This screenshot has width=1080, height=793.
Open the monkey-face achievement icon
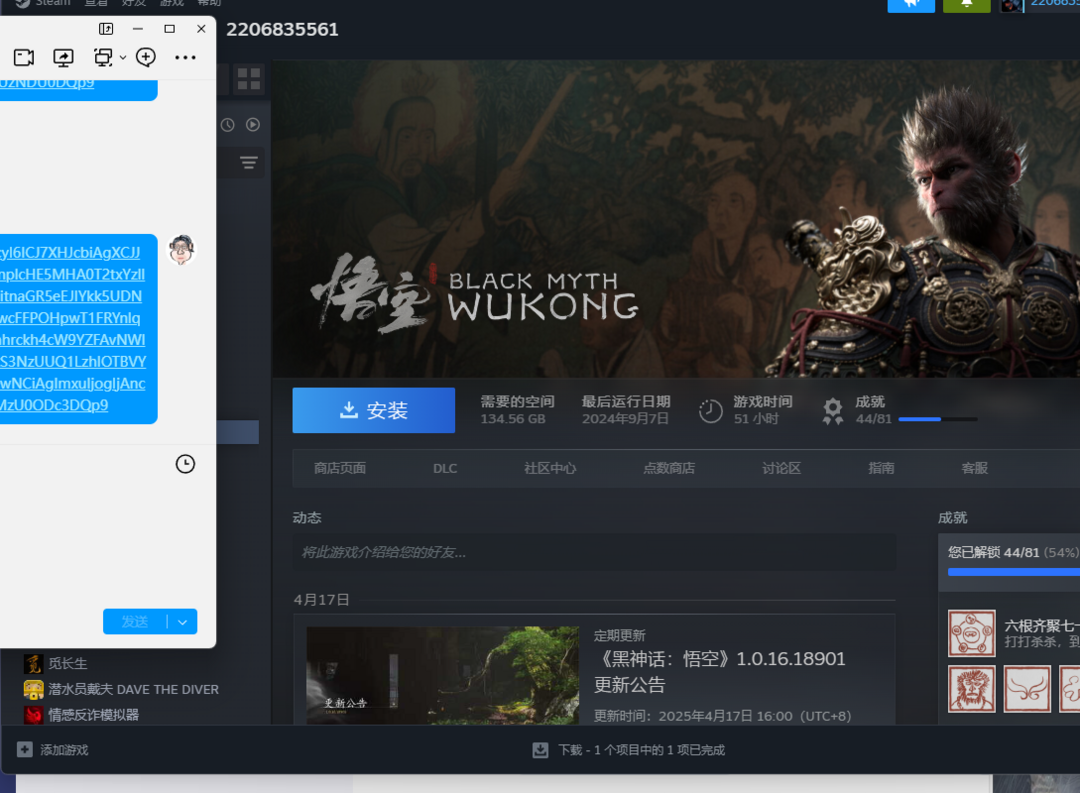coord(972,689)
